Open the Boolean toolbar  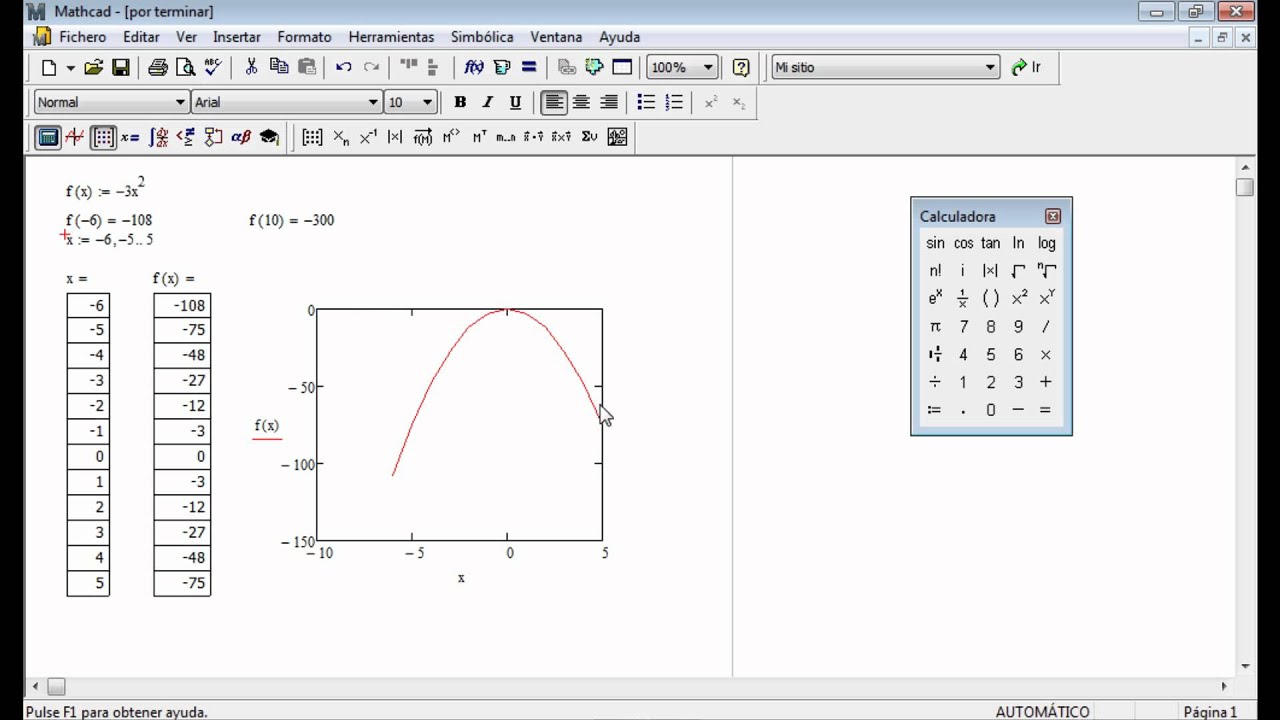[186, 137]
